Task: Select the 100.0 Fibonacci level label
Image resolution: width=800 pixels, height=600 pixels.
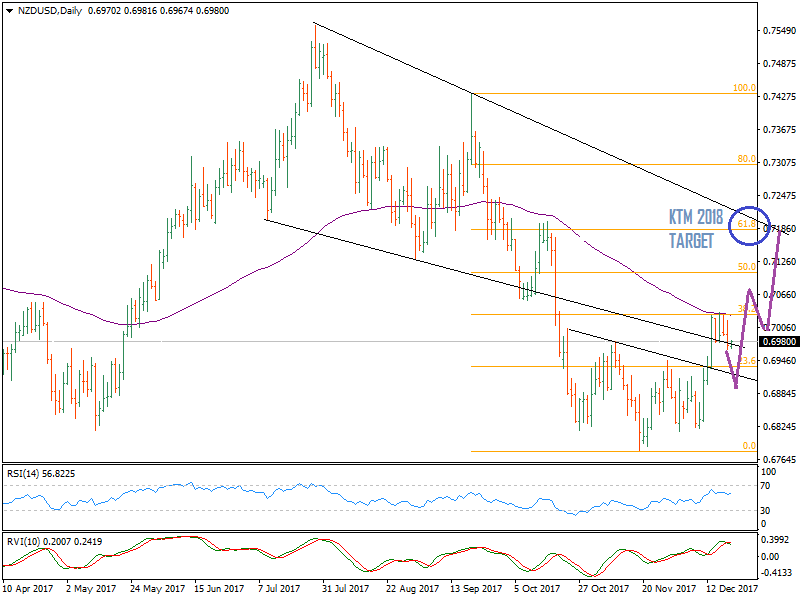Action: (743, 88)
